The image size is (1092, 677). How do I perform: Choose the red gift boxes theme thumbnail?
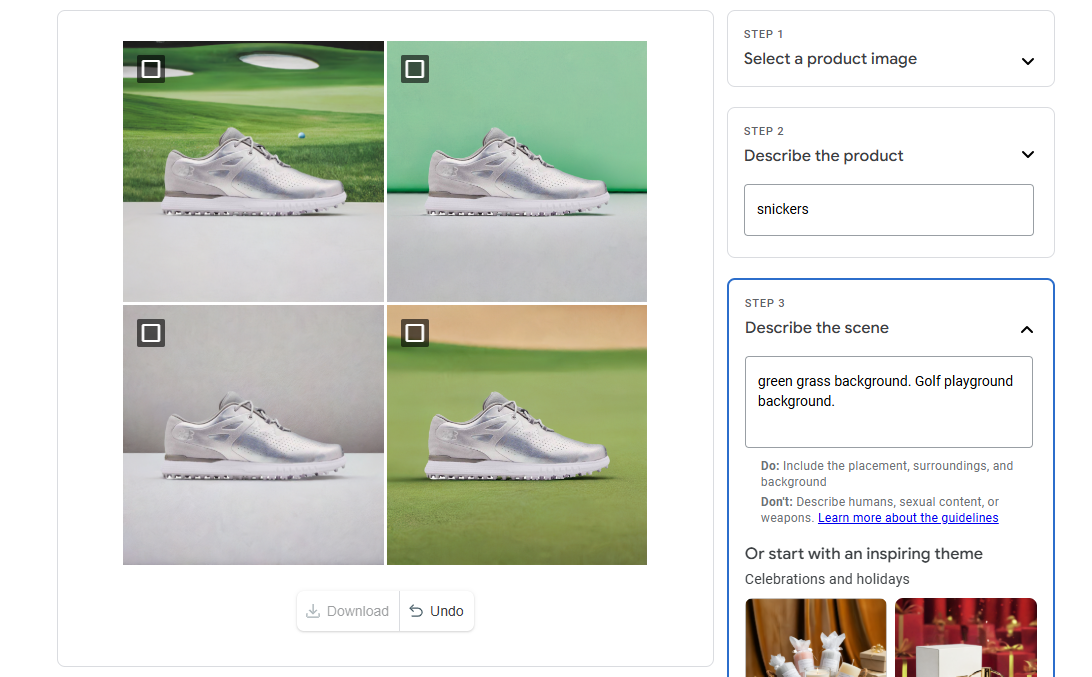[966, 637]
